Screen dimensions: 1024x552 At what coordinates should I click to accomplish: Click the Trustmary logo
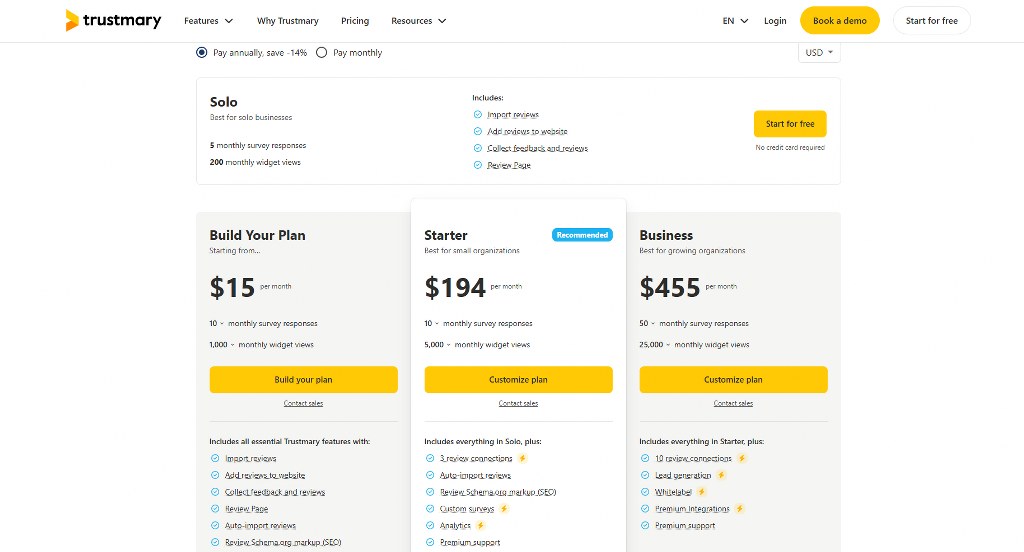tap(113, 20)
